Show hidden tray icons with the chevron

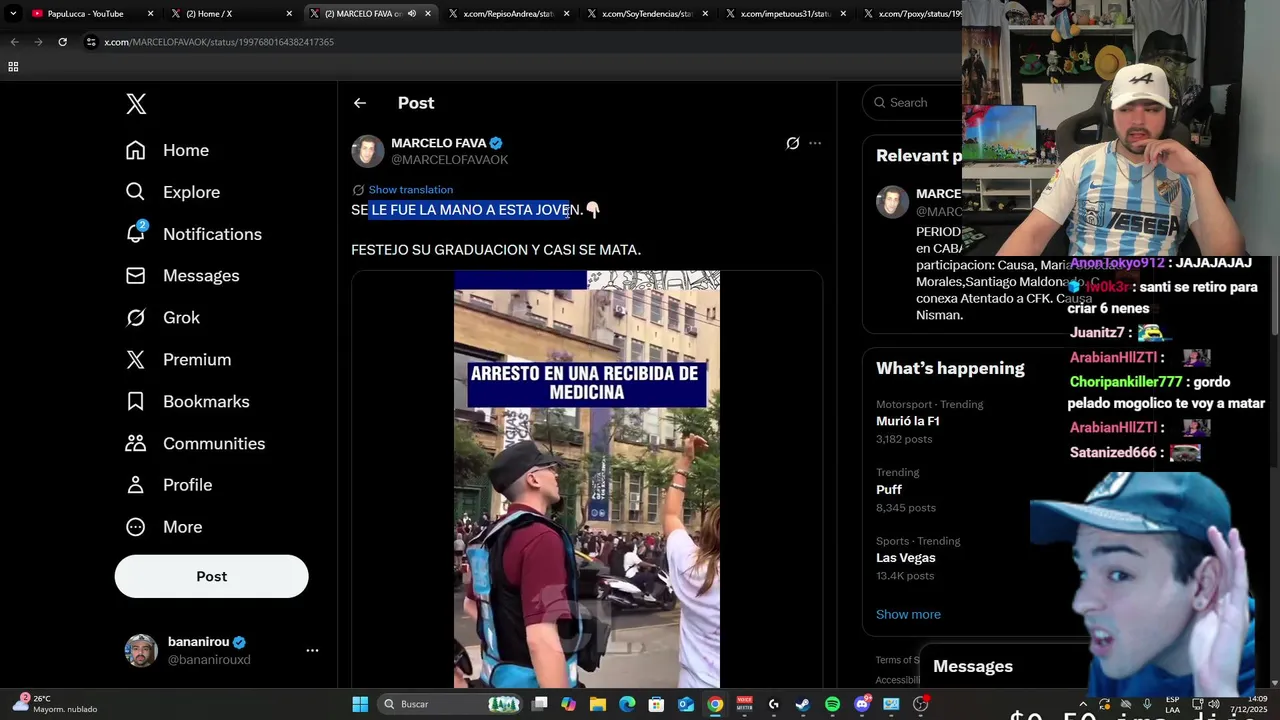(x=1083, y=704)
